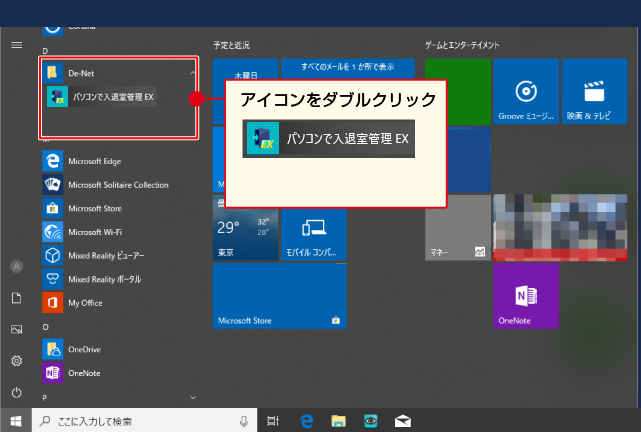The width and height of the screenshot is (641, 432).
Task: Collapse the De-Net folder chevron
Action: (x=193, y=73)
